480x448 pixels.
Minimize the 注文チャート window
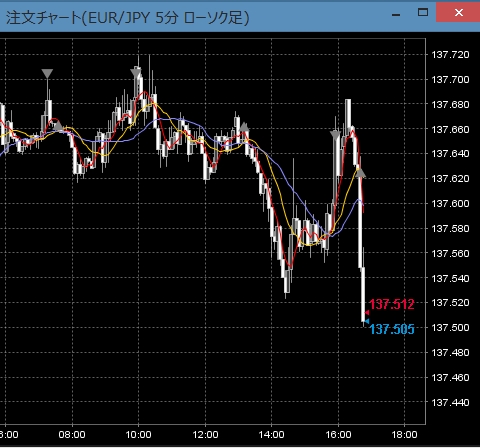pos(396,15)
